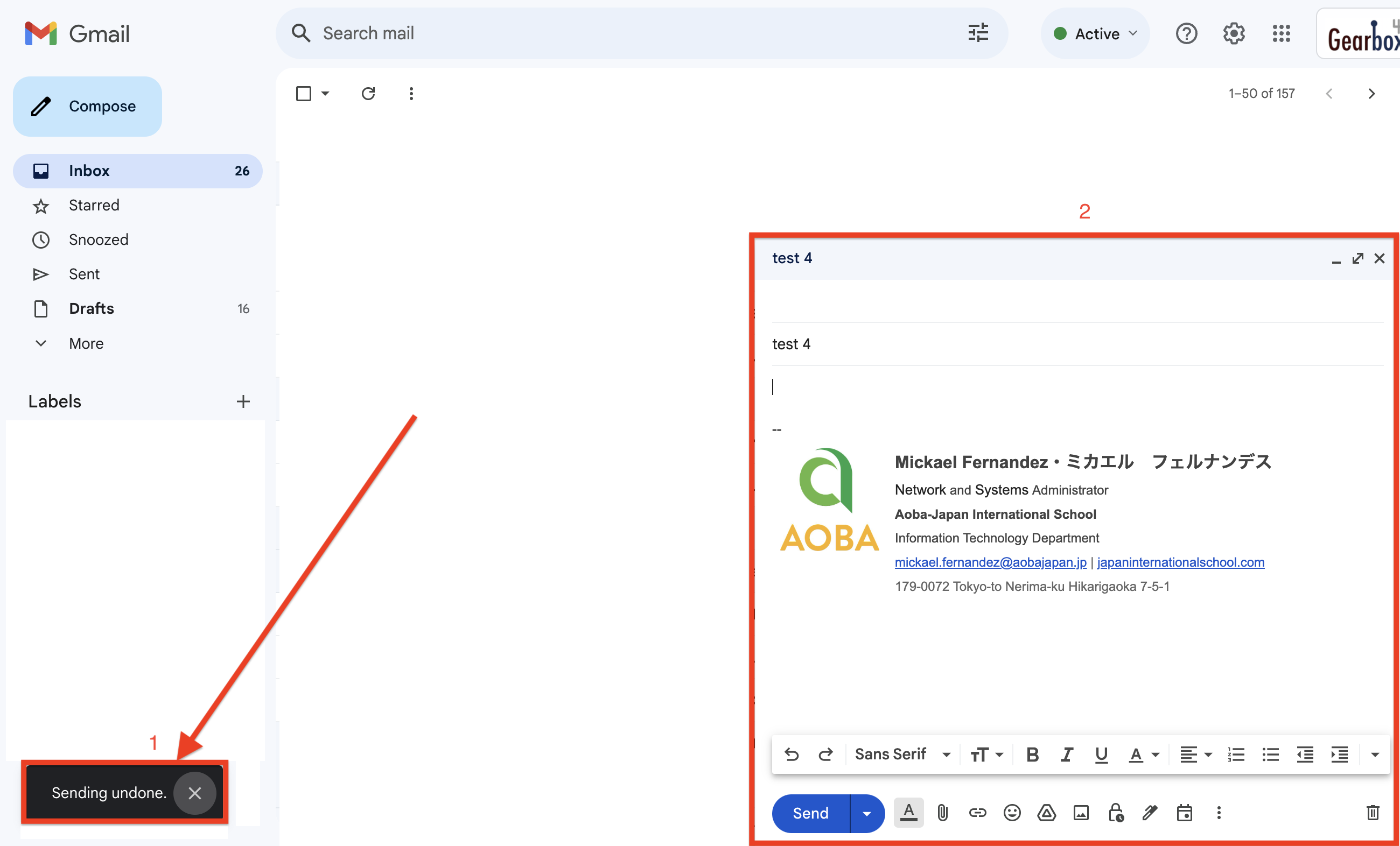Toggle italic text formatting

click(x=1067, y=755)
